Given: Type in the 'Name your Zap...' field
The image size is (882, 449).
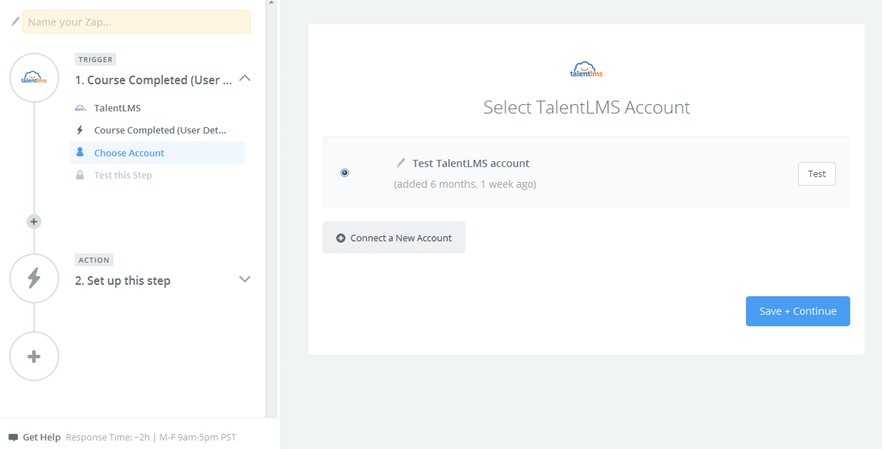Looking at the screenshot, I should click(x=137, y=22).
